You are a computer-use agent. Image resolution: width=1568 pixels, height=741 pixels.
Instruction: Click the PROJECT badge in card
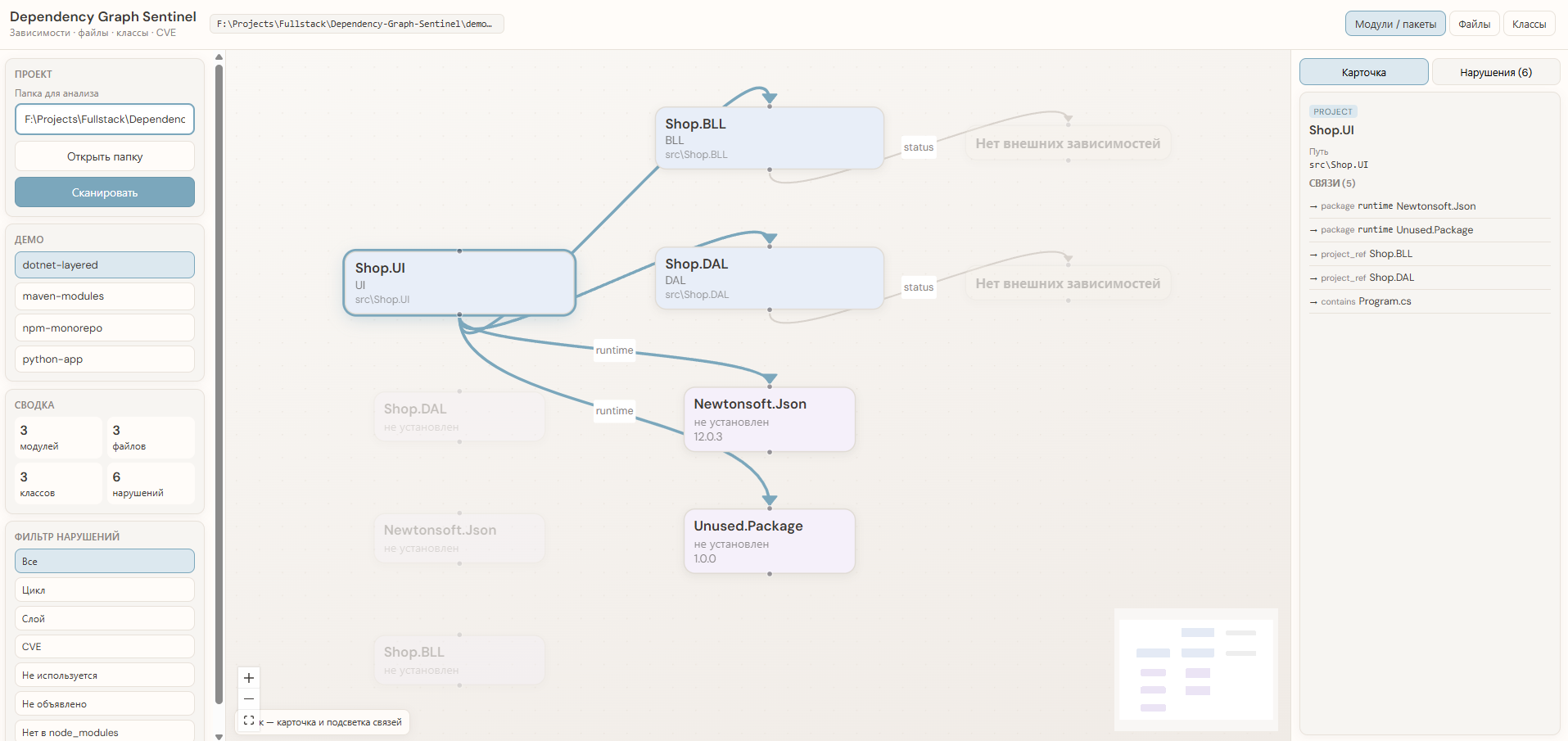1333,111
